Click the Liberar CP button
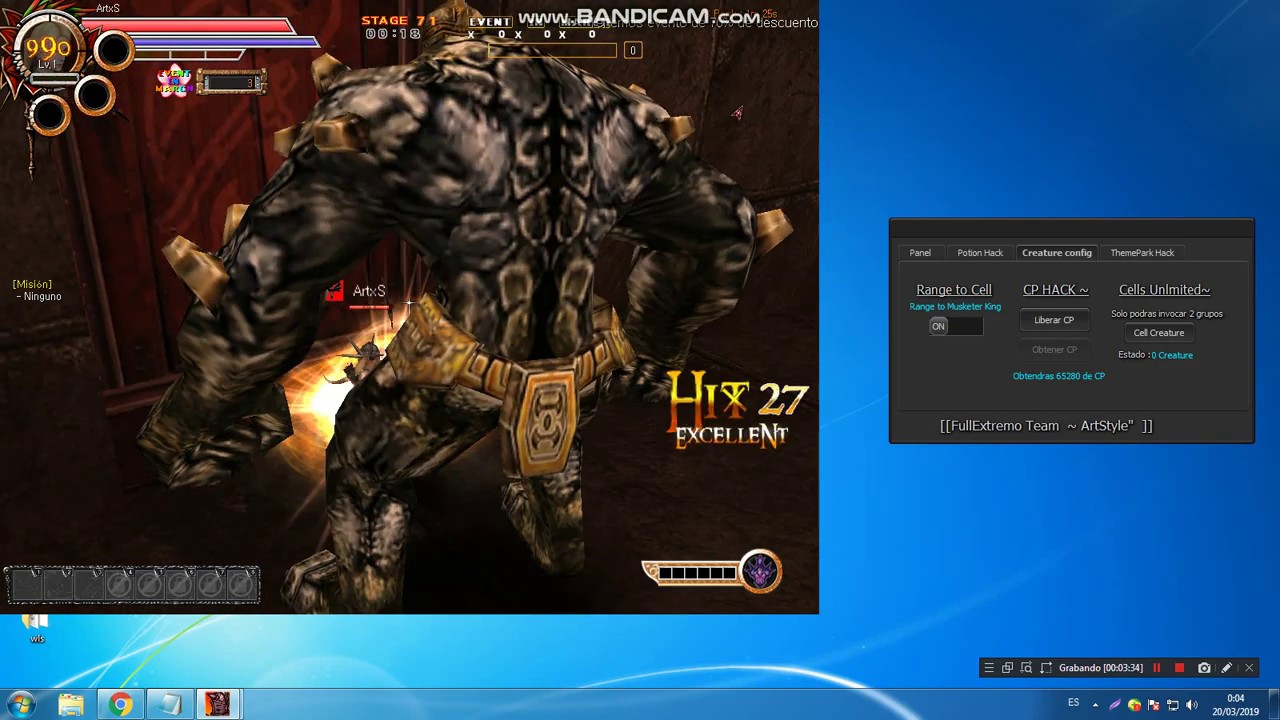 pyautogui.click(x=1054, y=320)
